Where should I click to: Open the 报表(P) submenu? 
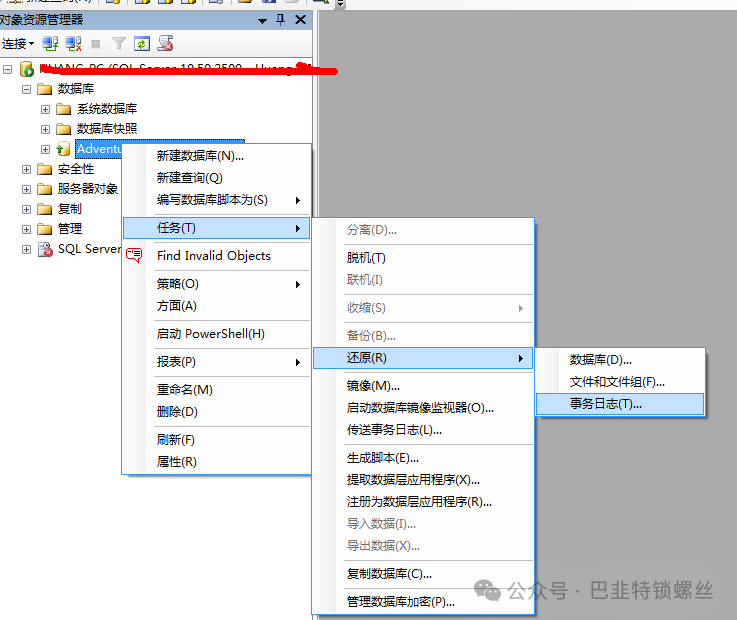tap(217, 362)
